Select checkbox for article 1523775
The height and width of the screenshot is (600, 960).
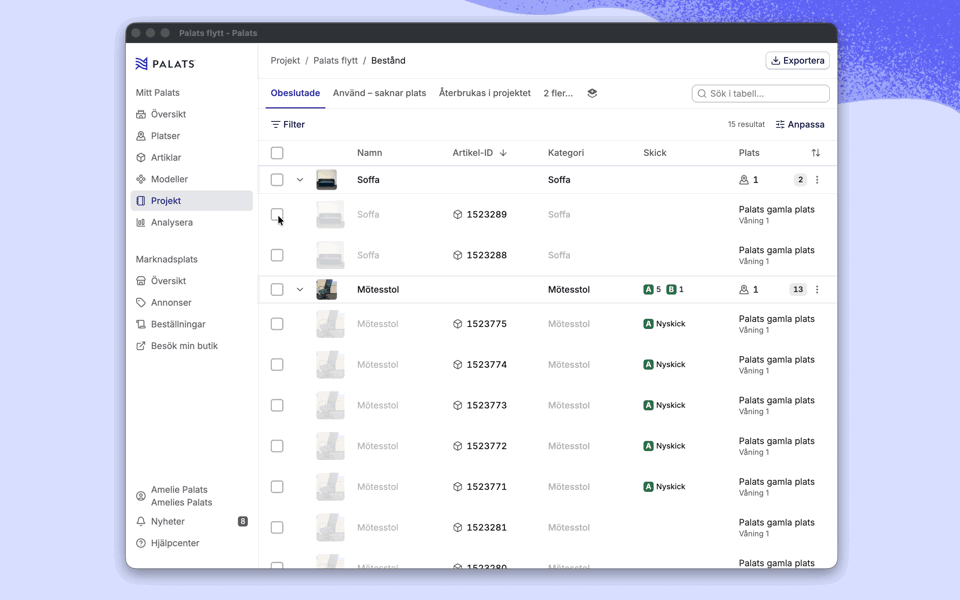click(x=277, y=324)
